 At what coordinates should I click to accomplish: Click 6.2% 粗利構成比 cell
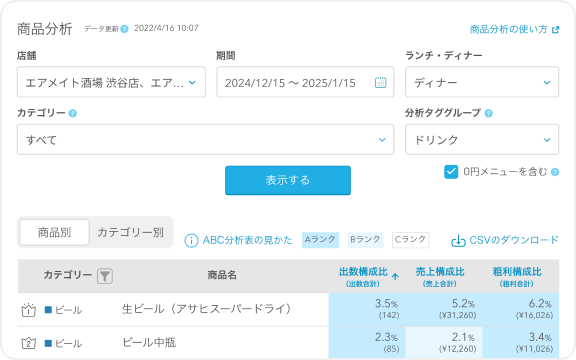[521, 310]
